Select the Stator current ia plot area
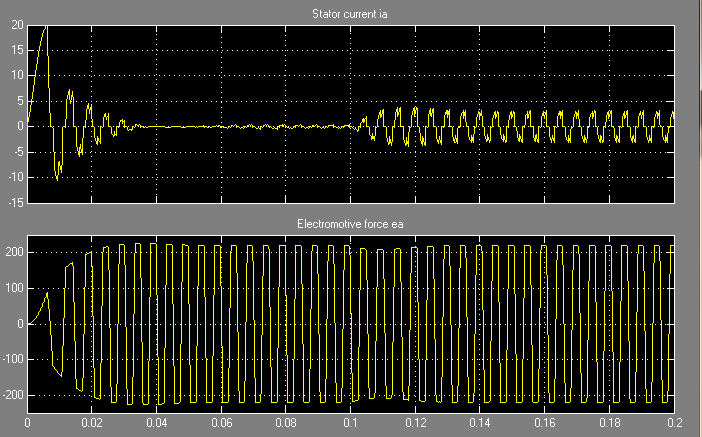Viewport: 702px width, 437px height. (x=351, y=115)
